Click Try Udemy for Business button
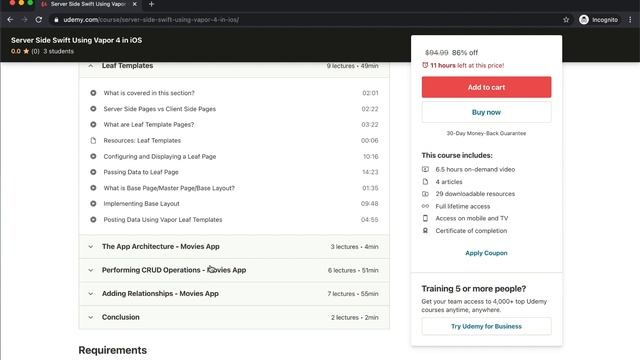The width and height of the screenshot is (640, 360). tap(486, 326)
